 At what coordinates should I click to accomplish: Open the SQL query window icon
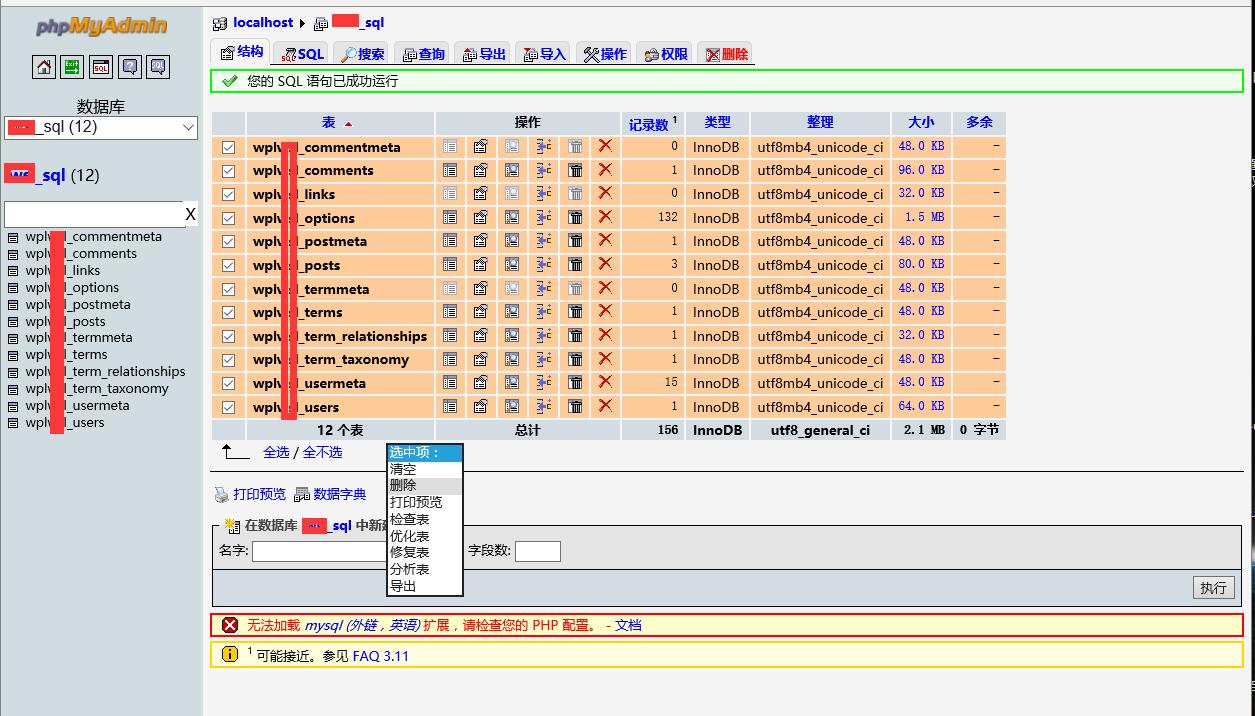point(101,67)
